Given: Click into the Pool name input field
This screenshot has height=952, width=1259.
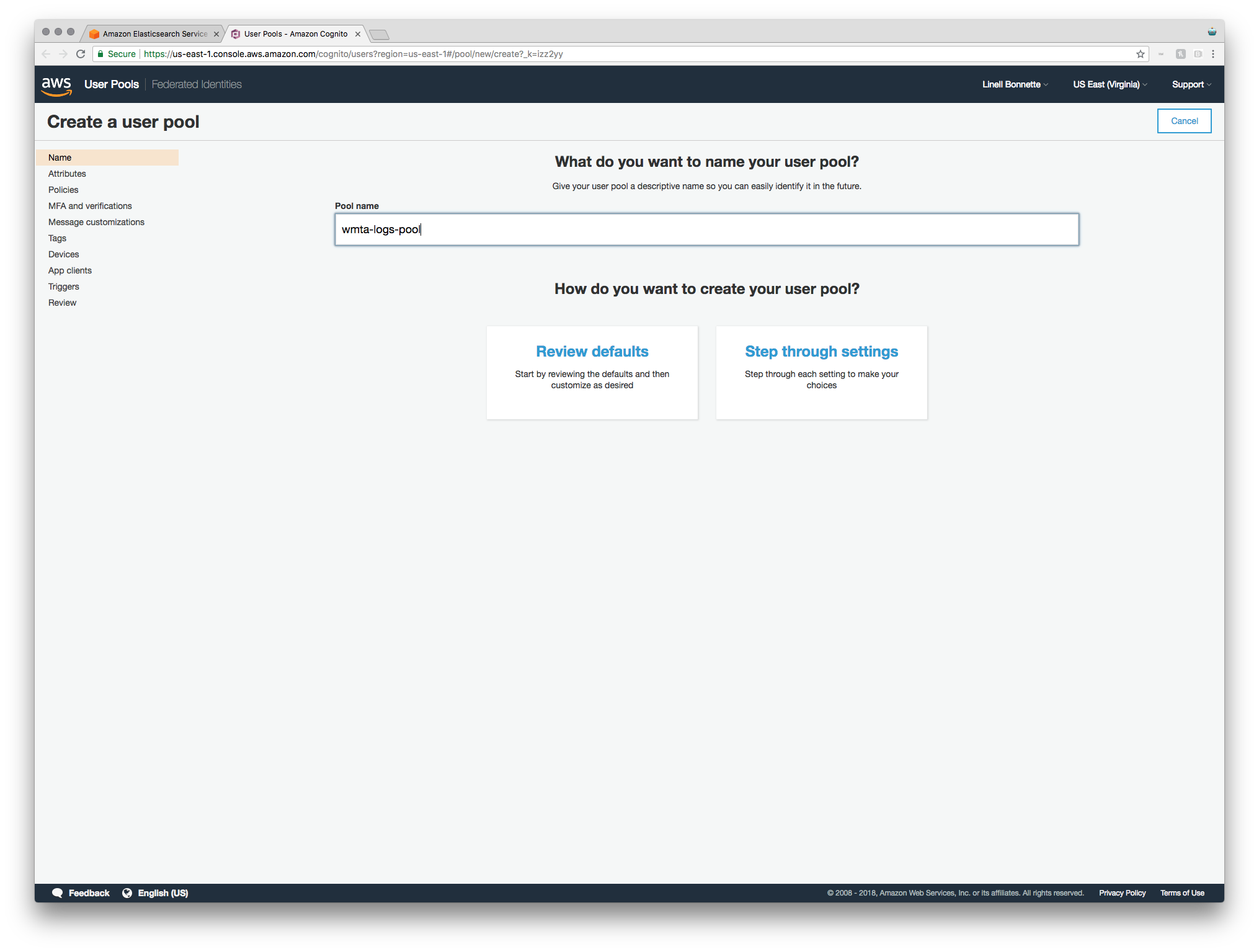Looking at the screenshot, I should (706, 229).
